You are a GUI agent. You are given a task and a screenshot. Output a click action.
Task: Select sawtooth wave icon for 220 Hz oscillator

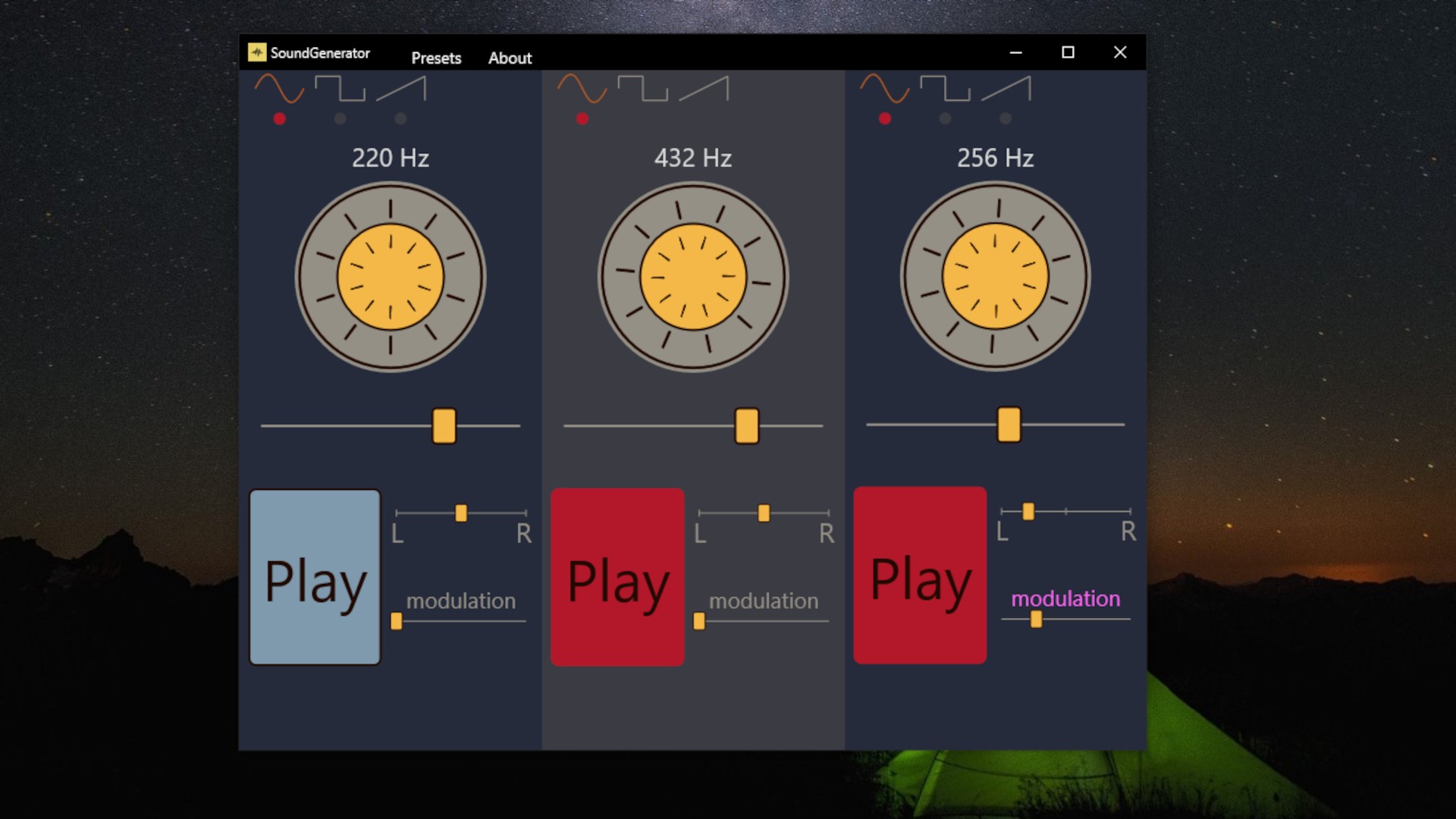coord(401,89)
